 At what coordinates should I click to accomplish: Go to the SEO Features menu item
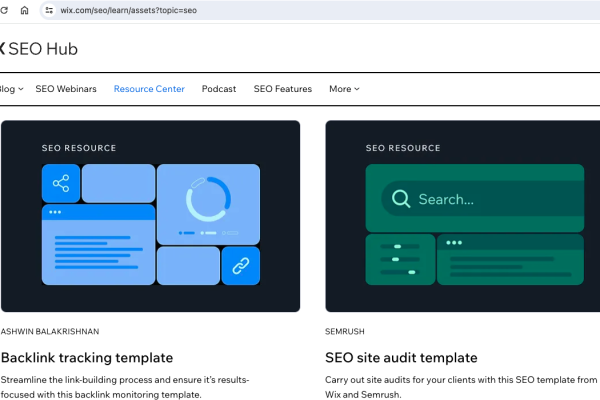pyautogui.click(x=283, y=89)
